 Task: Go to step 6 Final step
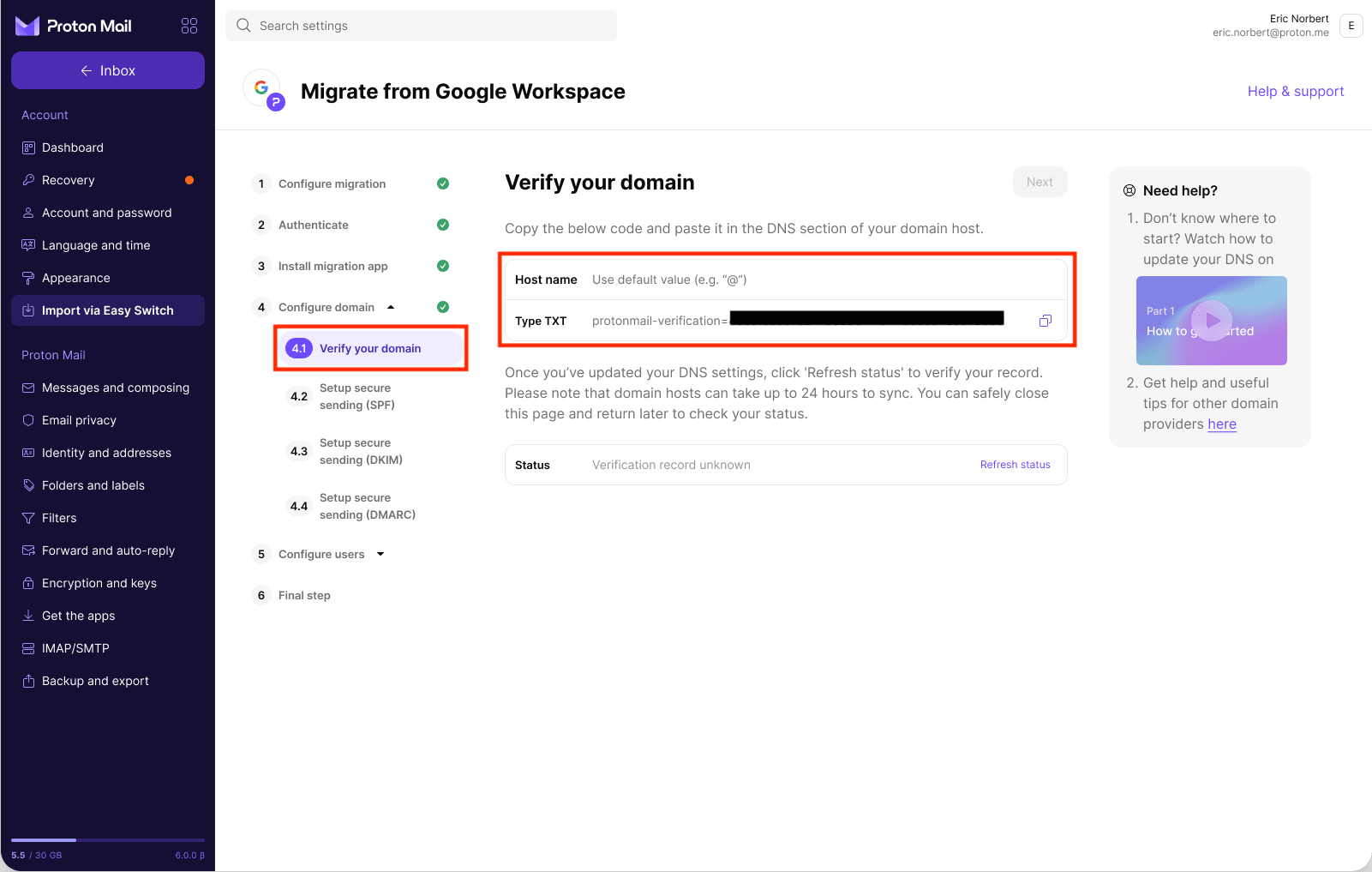pos(291,595)
